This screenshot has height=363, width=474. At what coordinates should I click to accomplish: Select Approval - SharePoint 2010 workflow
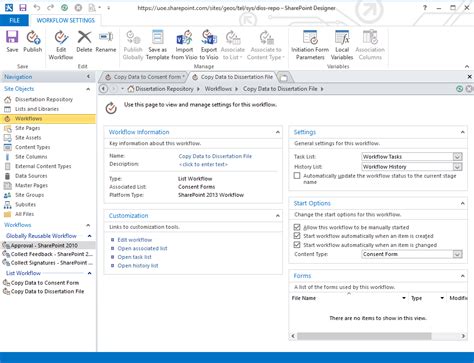click(x=44, y=246)
